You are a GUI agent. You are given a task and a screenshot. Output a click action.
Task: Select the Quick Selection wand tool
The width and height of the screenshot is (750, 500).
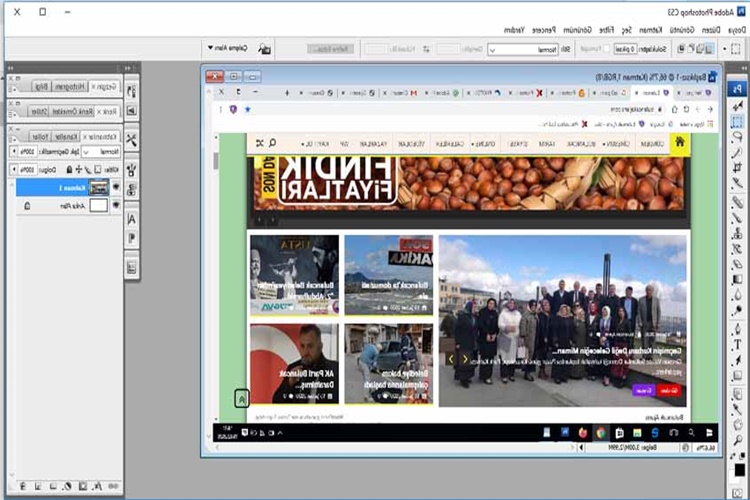737,153
